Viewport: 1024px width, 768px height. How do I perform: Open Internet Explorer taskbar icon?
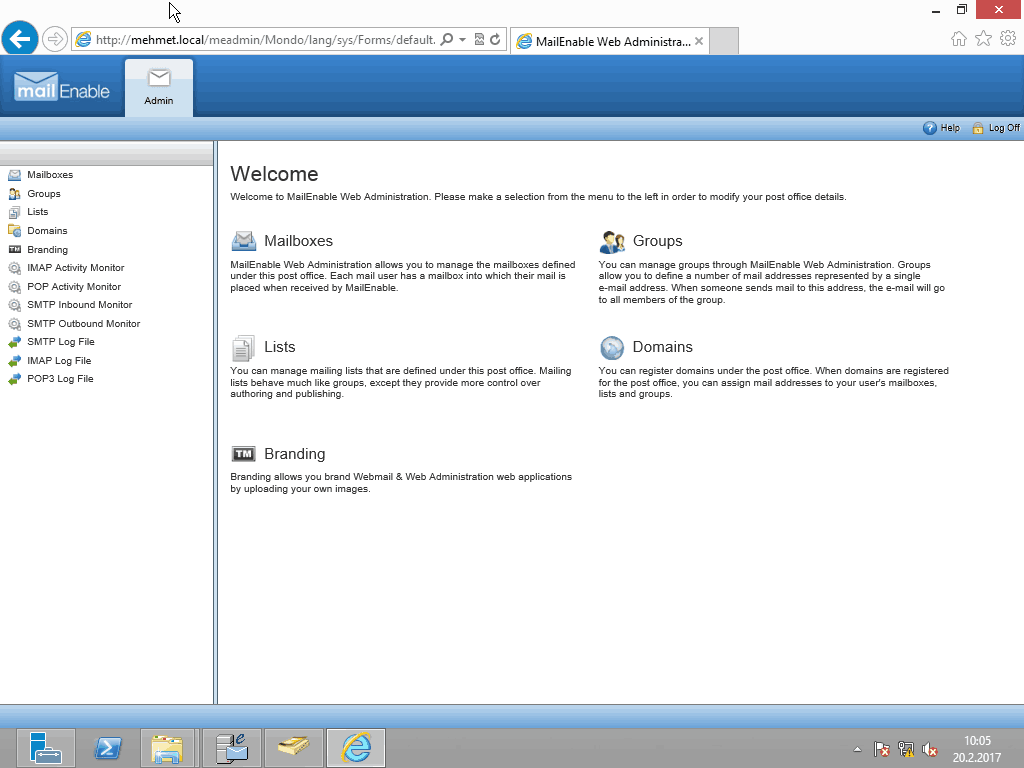point(356,748)
